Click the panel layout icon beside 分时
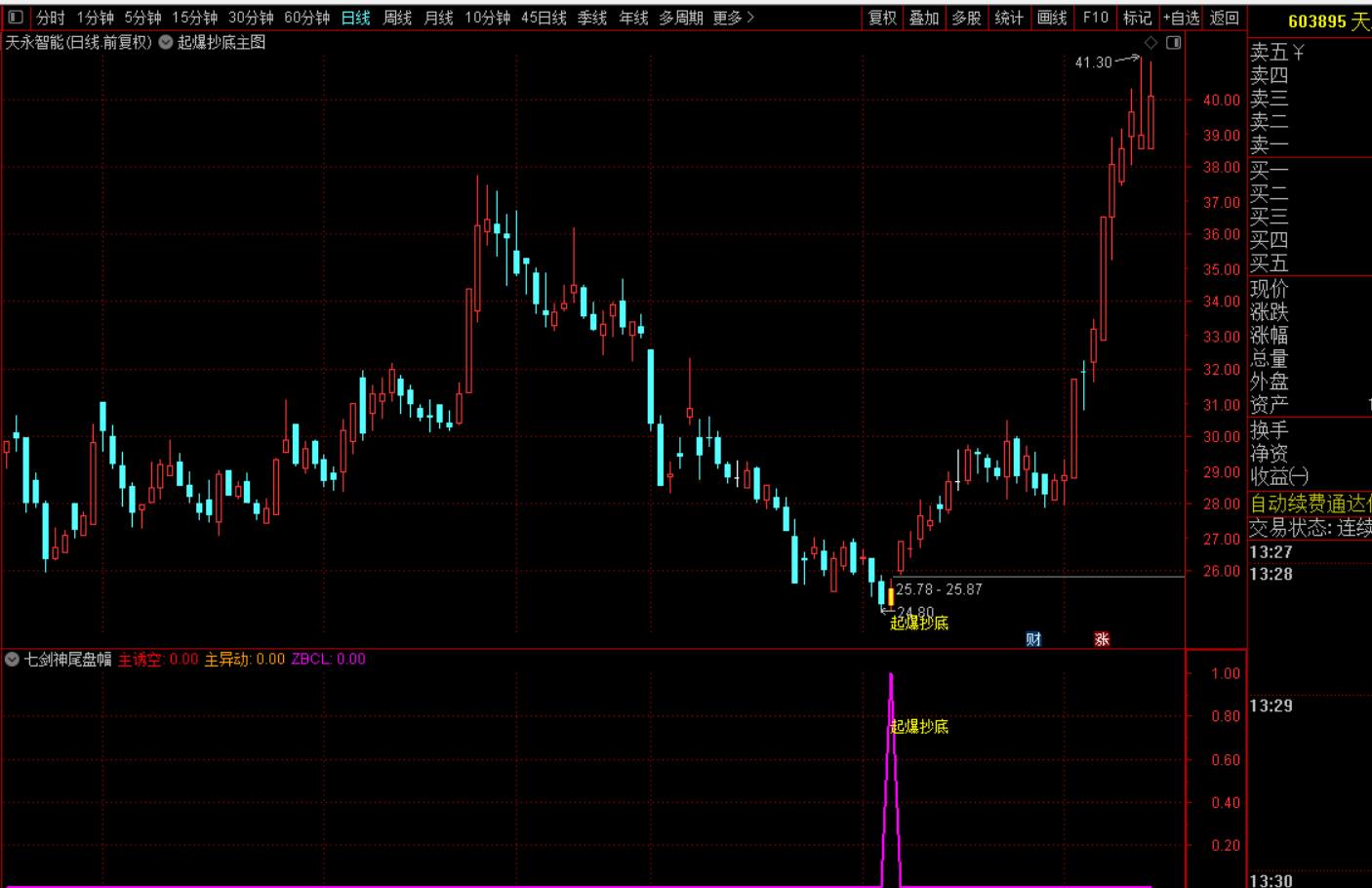Image resolution: width=1372 pixels, height=888 pixels. [x=16, y=17]
